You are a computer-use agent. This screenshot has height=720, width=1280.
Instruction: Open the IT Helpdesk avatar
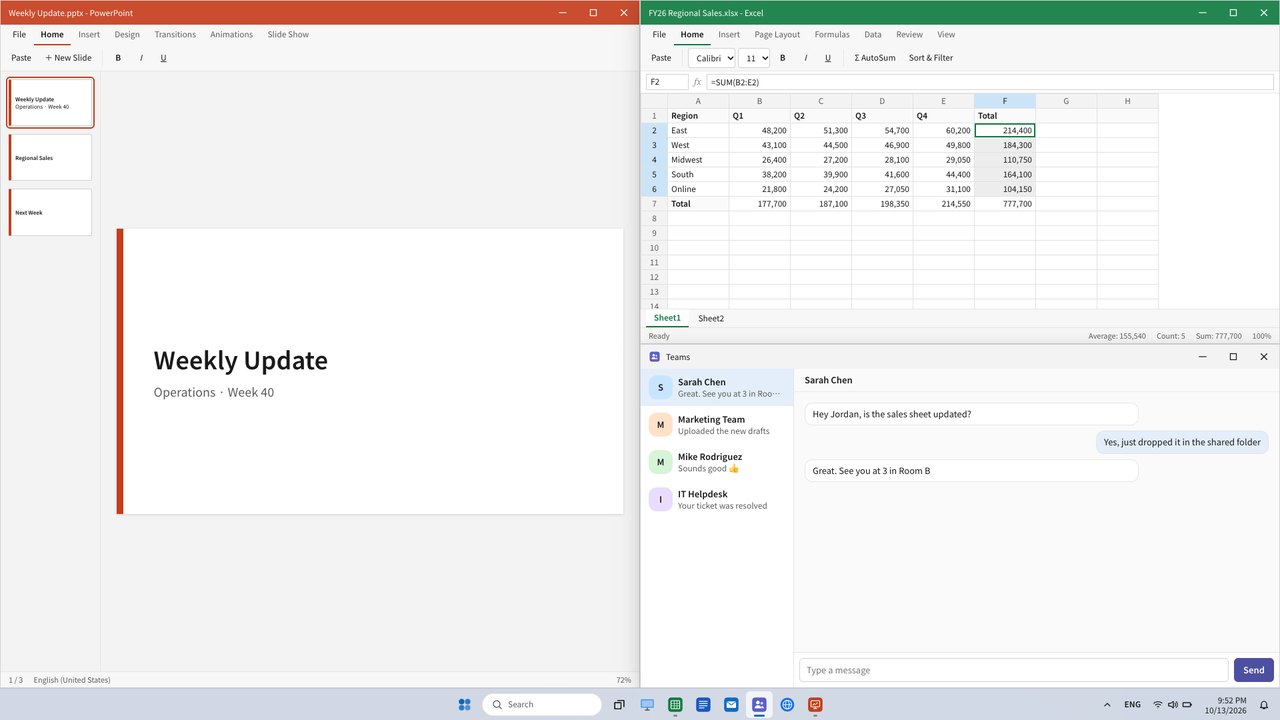click(660, 499)
